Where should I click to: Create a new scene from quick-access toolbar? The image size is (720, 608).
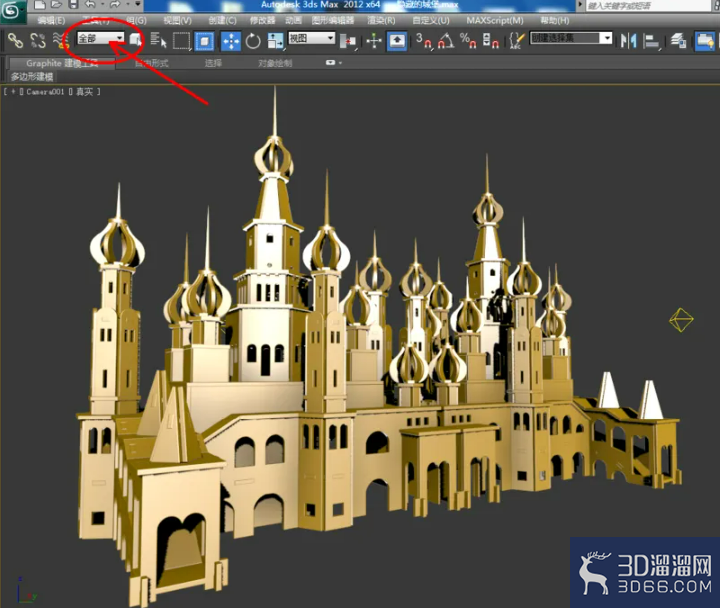pos(40,5)
